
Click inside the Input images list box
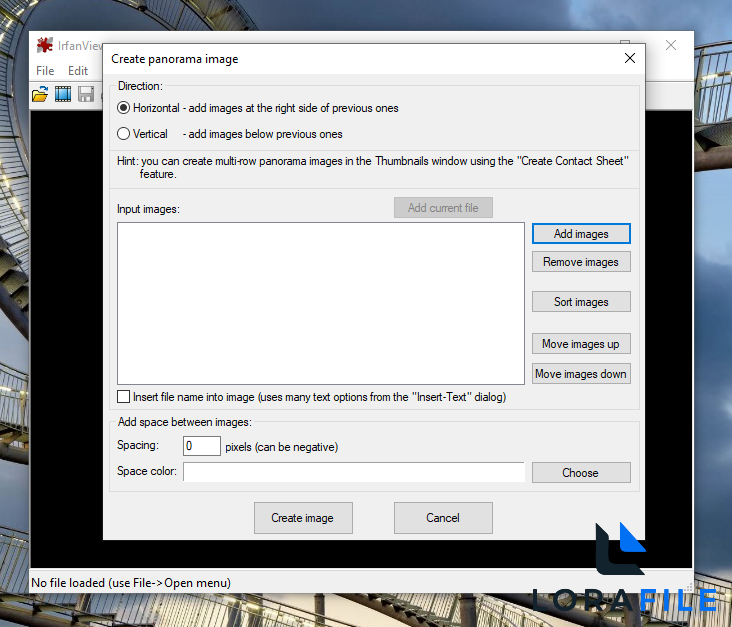point(321,303)
